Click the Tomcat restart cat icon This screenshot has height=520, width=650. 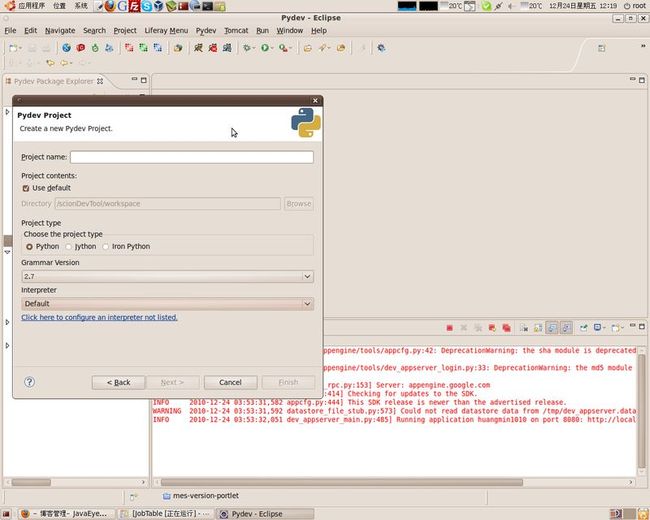[227, 48]
